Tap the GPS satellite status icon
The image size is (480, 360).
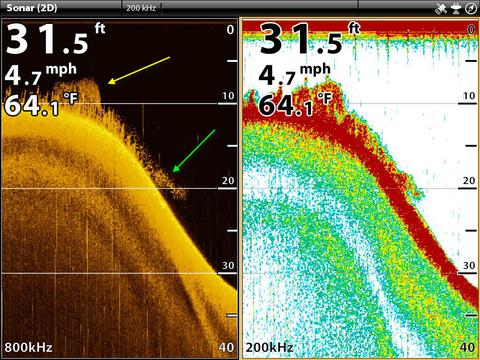pyautogui.click(x=441, y=8)
